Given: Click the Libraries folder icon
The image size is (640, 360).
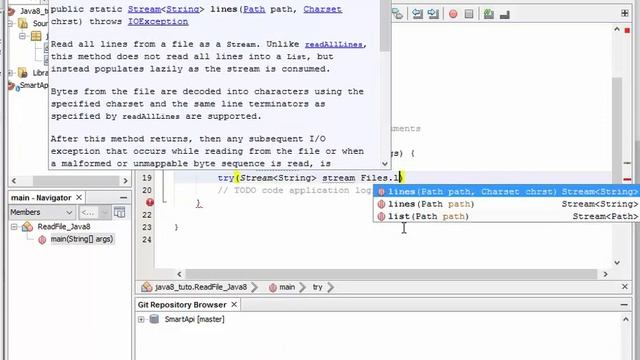Looking at the screenshot, I should [23, 73].
